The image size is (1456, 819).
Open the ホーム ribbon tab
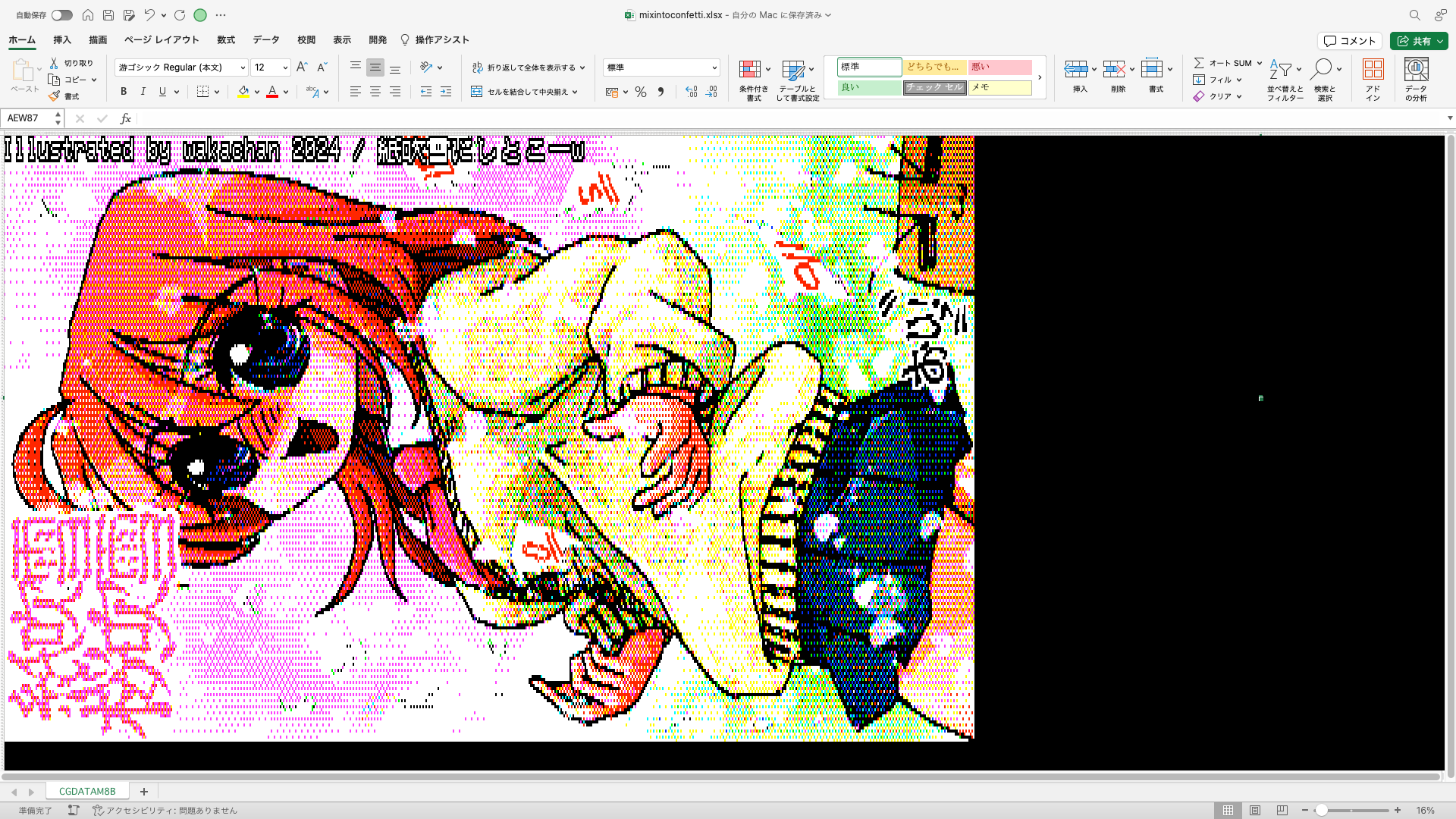22,40
